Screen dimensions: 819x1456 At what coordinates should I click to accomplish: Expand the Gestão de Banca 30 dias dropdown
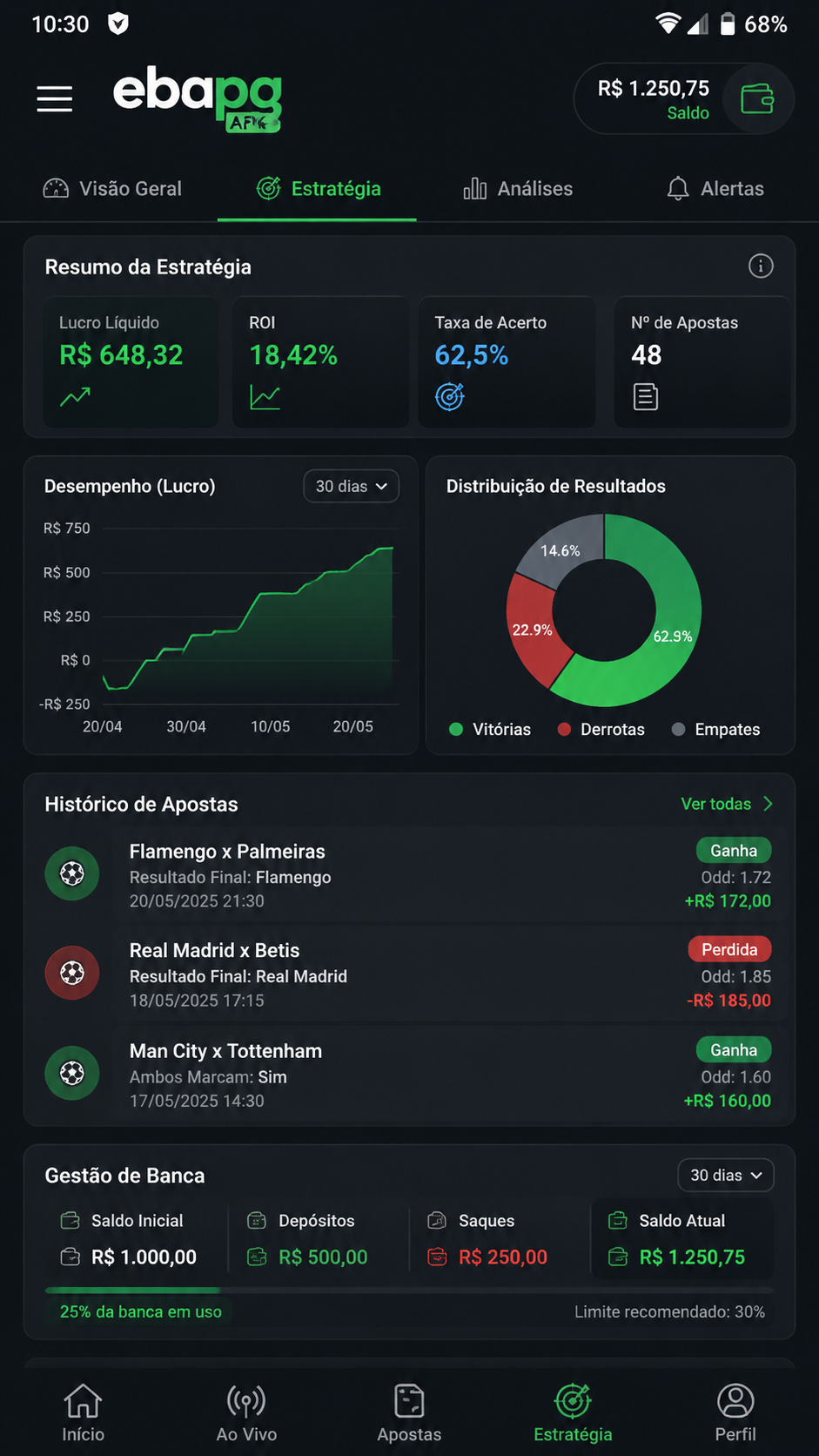(726, 1176)
